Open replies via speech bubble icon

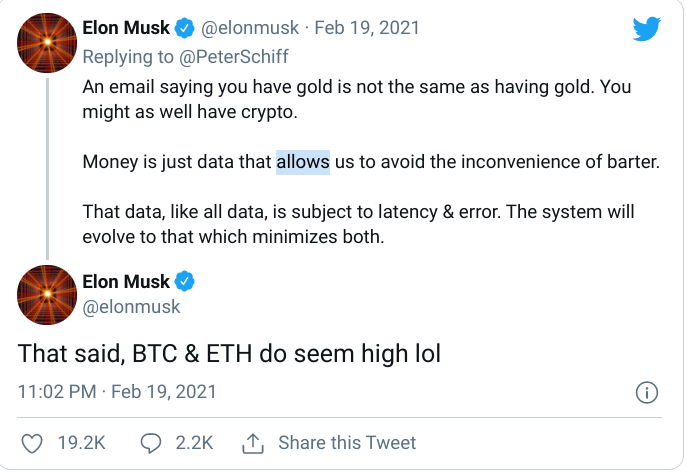[x=150, y=443]
